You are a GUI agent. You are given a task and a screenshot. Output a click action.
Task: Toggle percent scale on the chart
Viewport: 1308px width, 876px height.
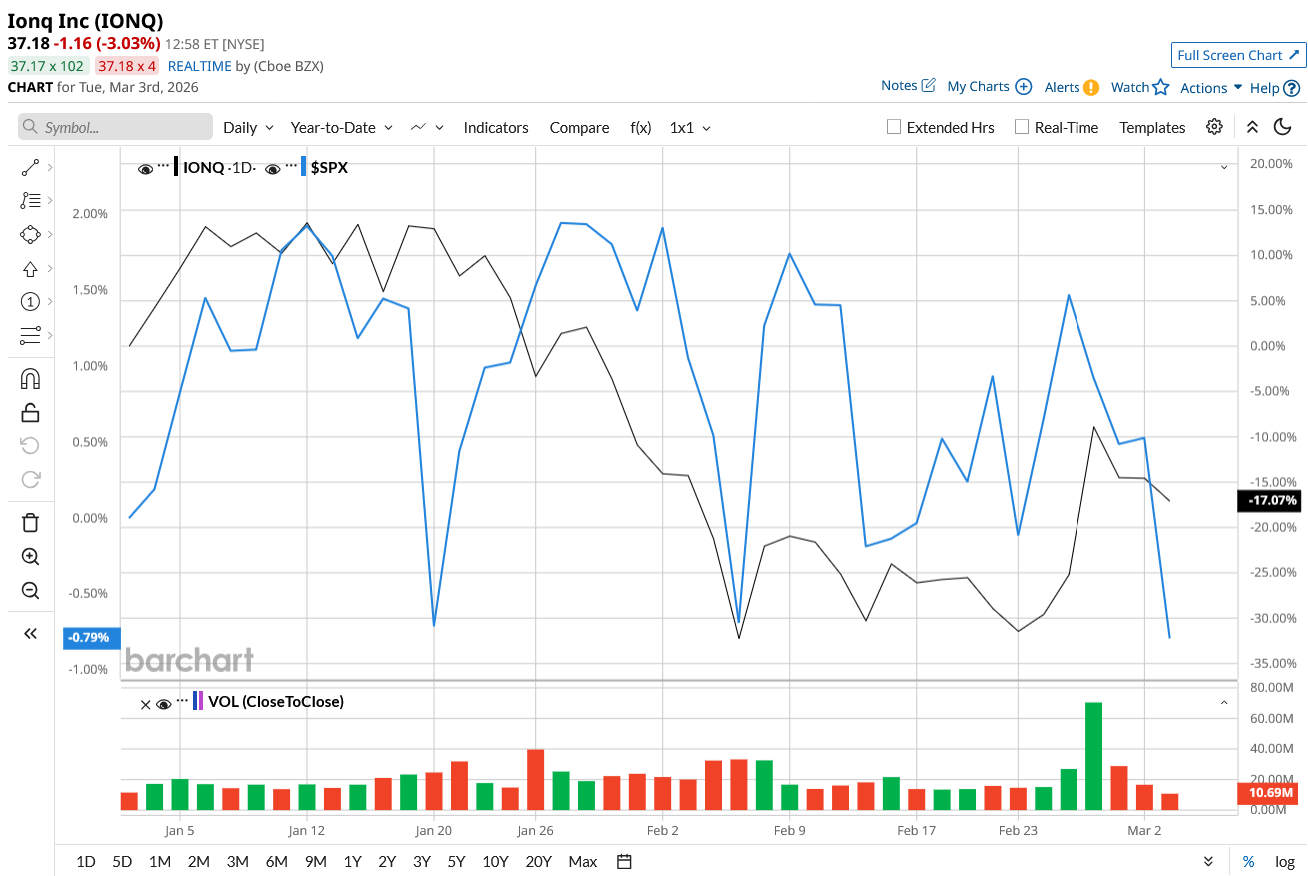pyautogui.click(x=1249, y=861)
